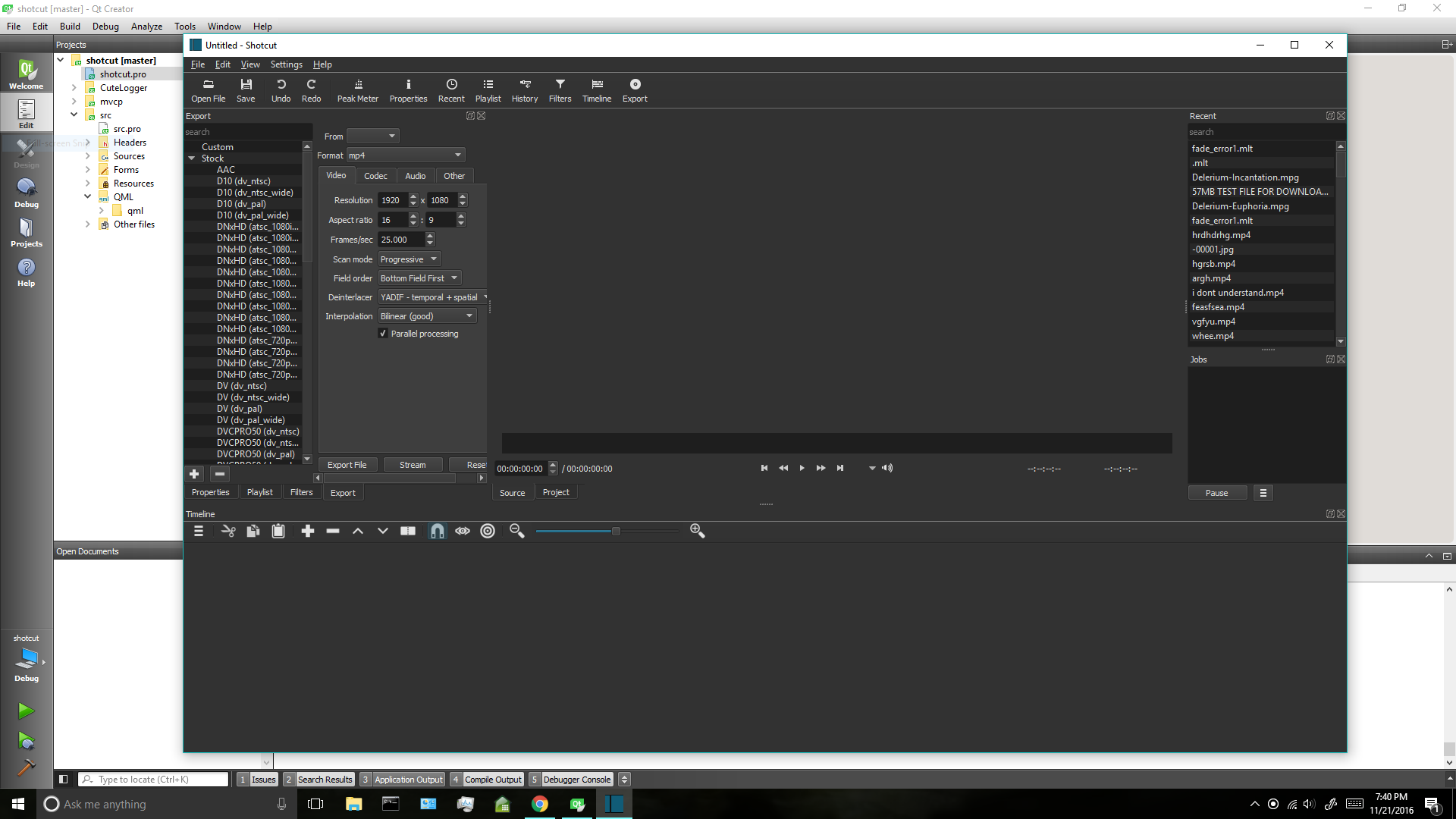Collapse the Stock presets tree
Screen dimensions: 1456x819
click(x=192, y=158)
